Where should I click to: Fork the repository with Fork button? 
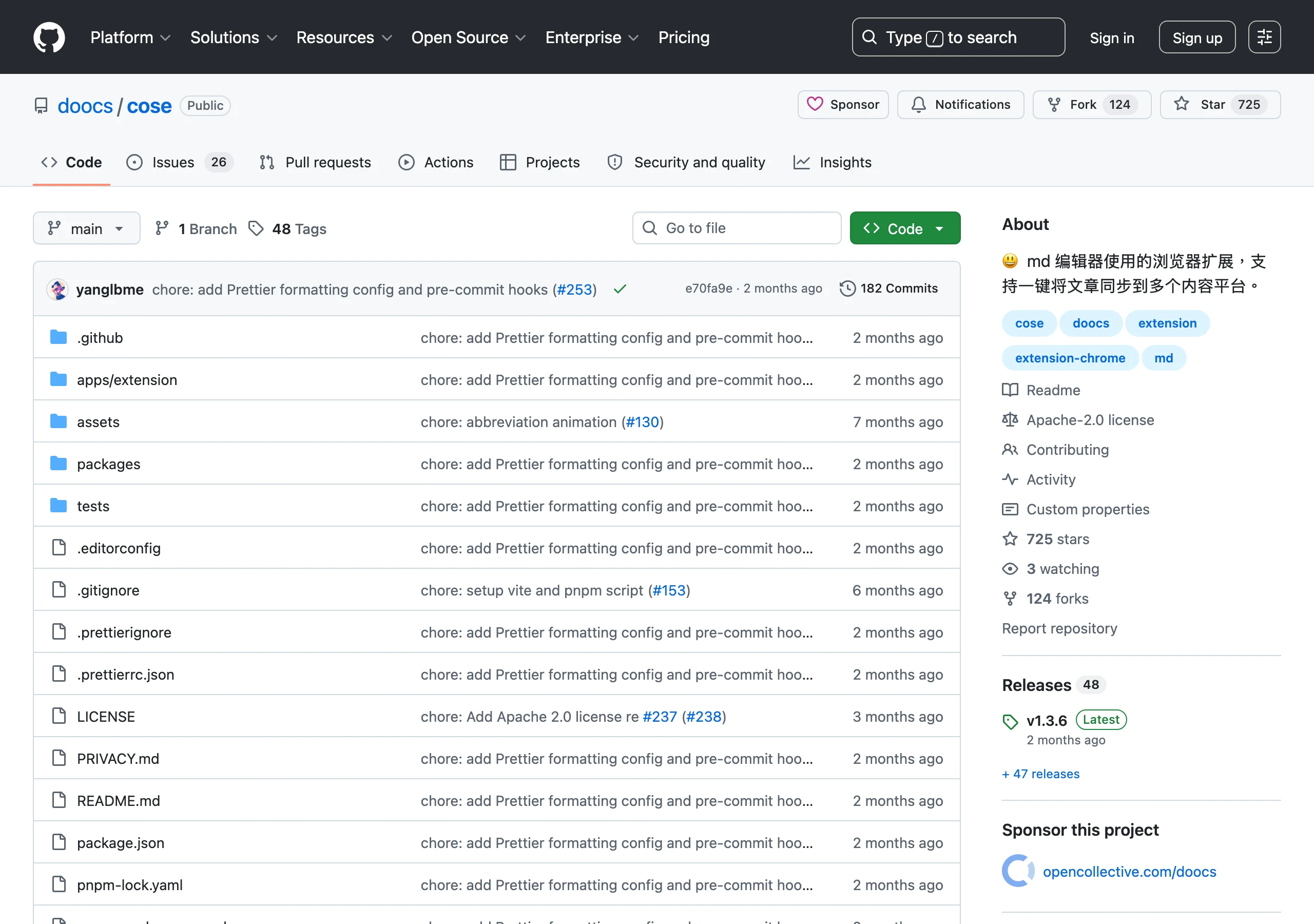[1092, 105]
